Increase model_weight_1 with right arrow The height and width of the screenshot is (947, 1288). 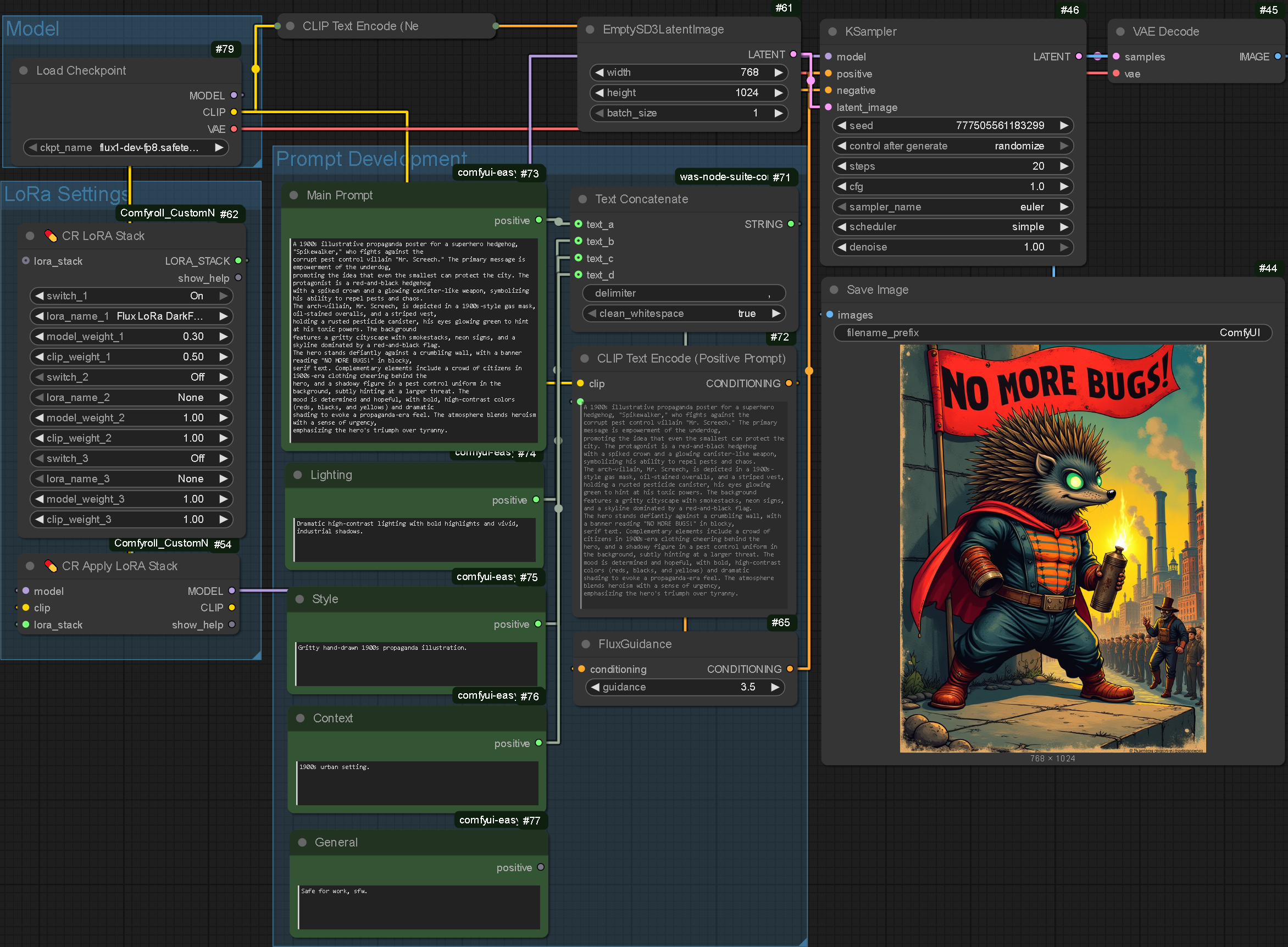(224, 337)
